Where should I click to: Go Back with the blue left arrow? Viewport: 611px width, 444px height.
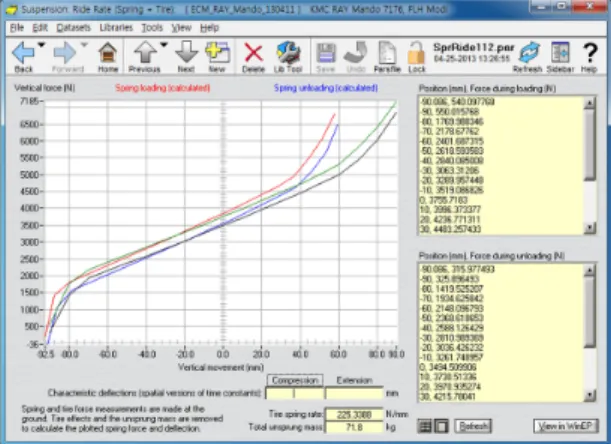click(x=23, y=53)
